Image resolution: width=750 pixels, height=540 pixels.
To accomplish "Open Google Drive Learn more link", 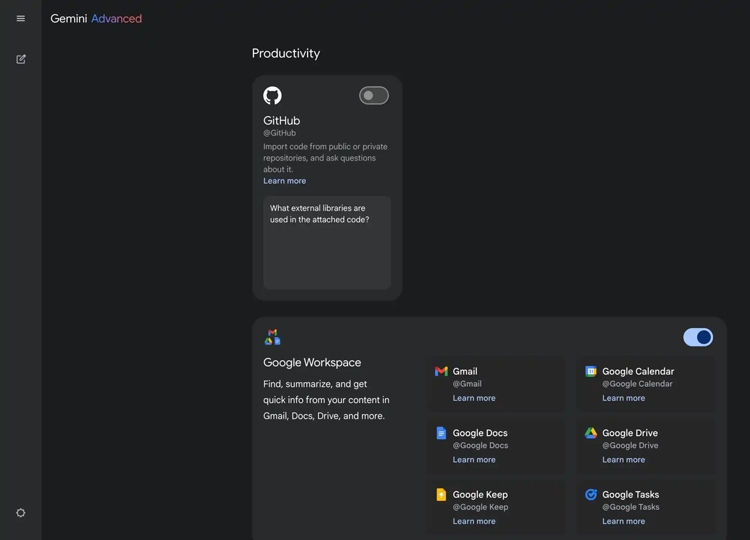I will (x=623, y=460).
